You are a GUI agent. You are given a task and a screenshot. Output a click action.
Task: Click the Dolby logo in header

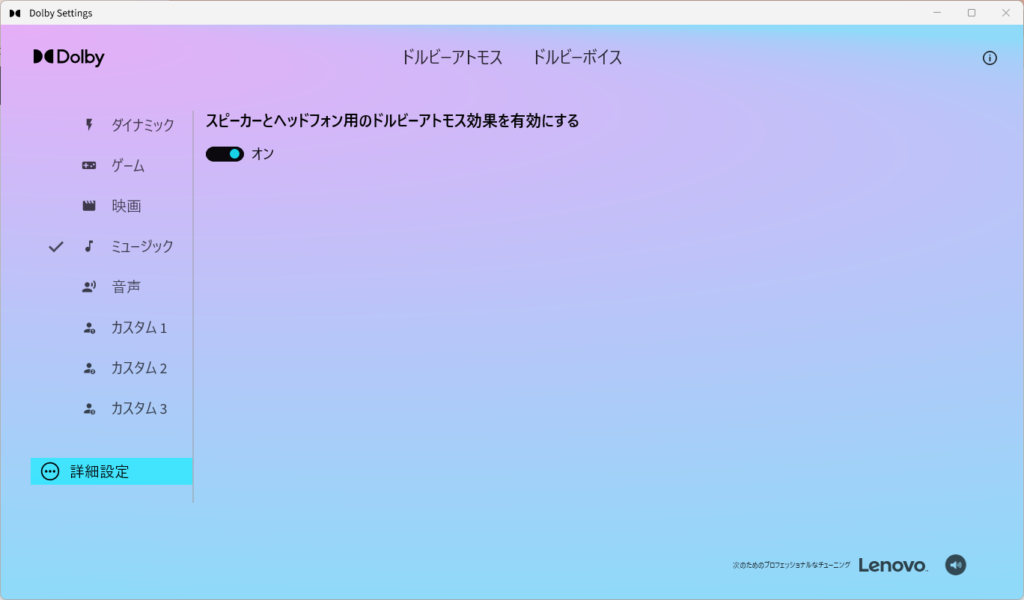[68, 57]
